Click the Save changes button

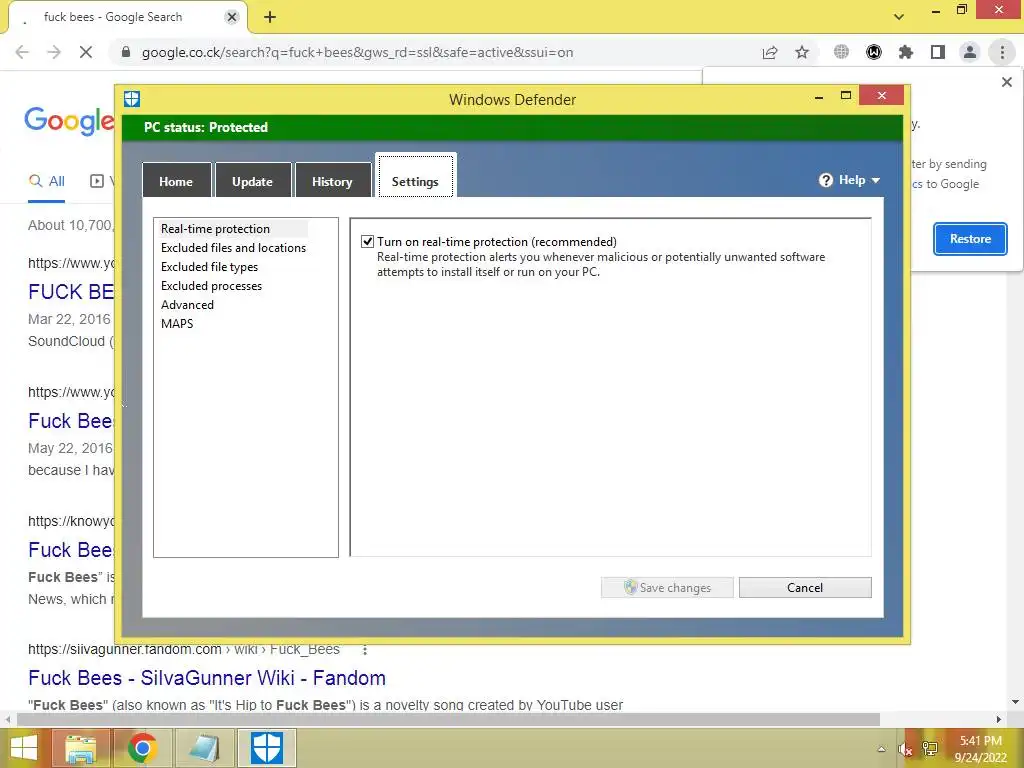click(667, 587)
